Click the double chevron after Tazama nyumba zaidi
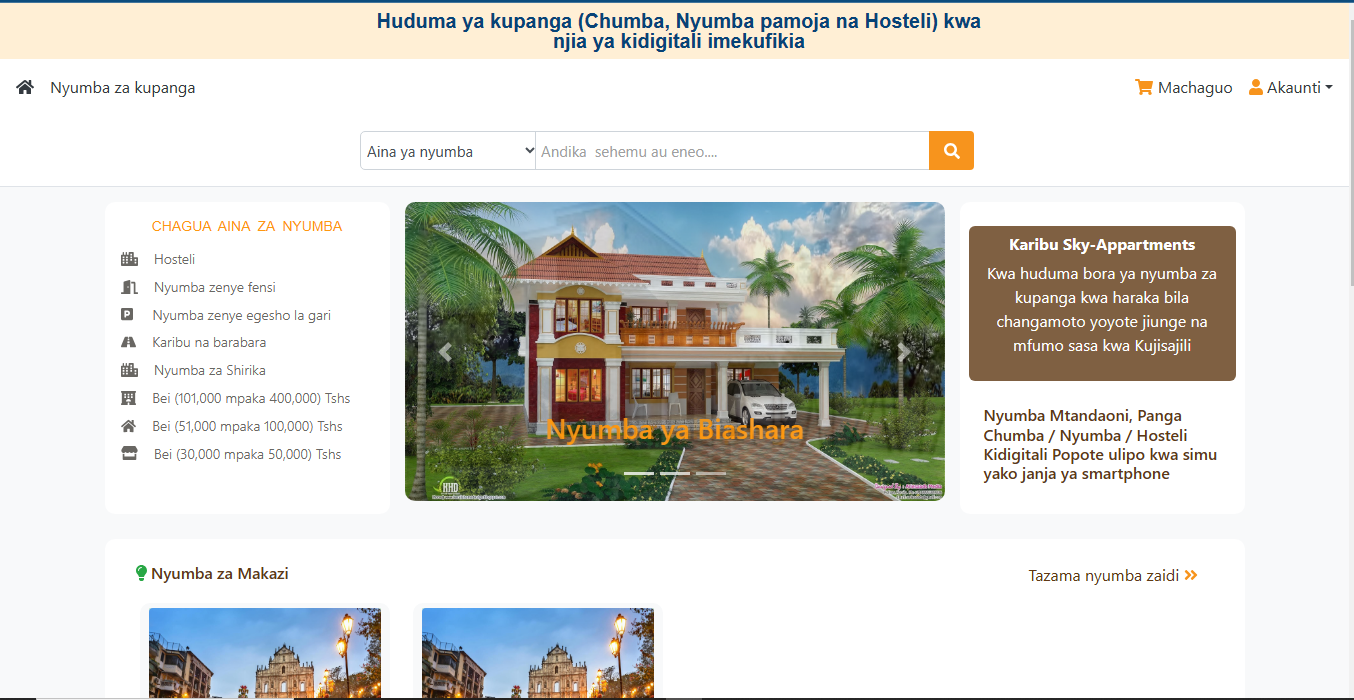Screen dimensions: 1354x700 tap(1191, 575)
